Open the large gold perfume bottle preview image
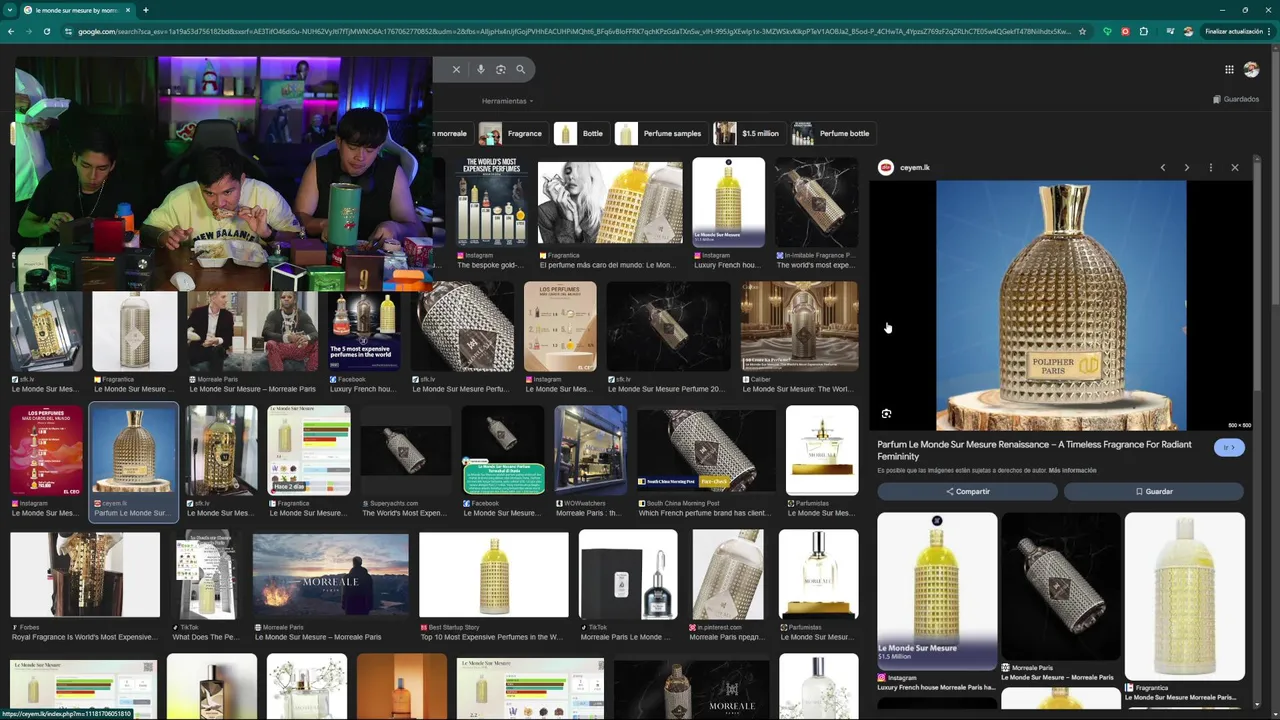Viewport: 1280px width, 720px height. (x=1060, y=305)
